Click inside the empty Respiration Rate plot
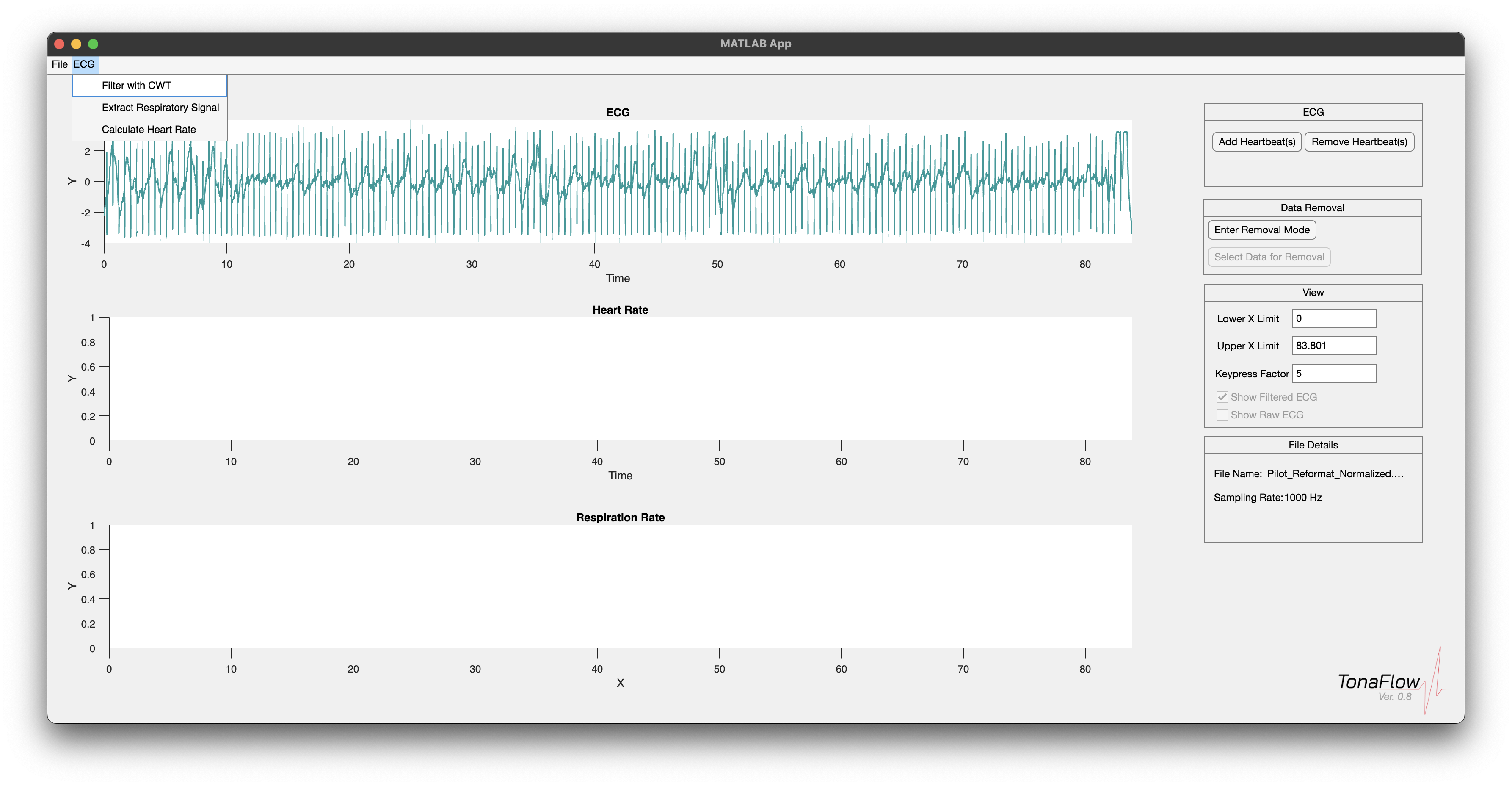This screenshot has width=1512, height=786. pyautogui.click(x=620, y=586)
